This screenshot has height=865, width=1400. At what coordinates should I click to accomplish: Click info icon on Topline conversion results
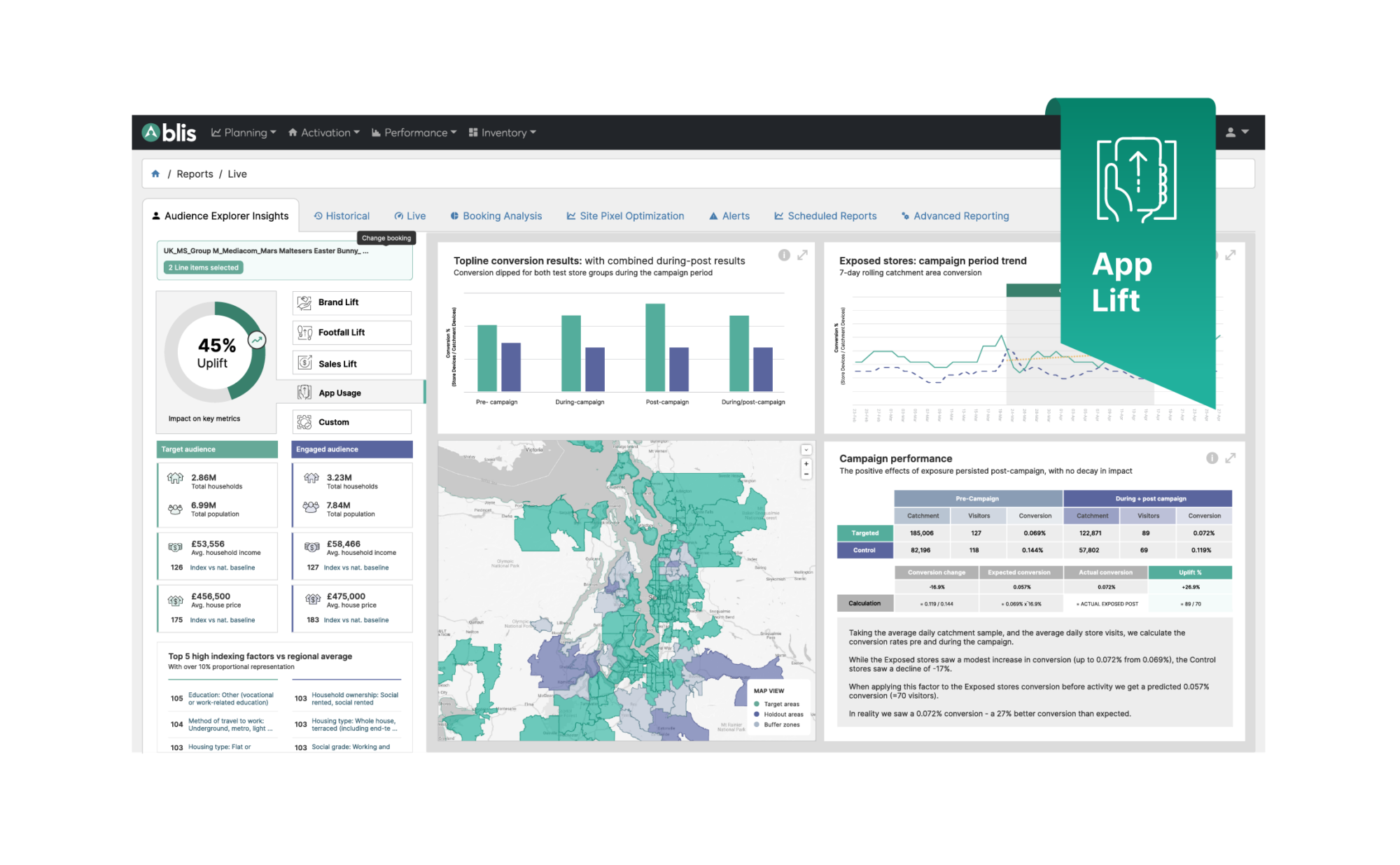coord(784,255)
